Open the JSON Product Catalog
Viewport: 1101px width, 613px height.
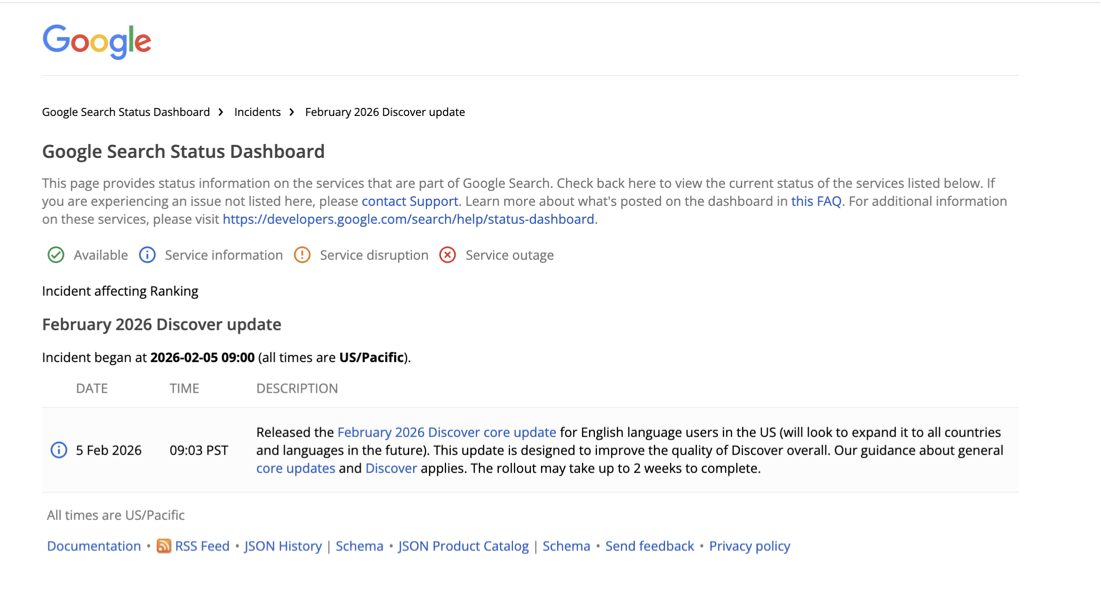click(463, 546)
